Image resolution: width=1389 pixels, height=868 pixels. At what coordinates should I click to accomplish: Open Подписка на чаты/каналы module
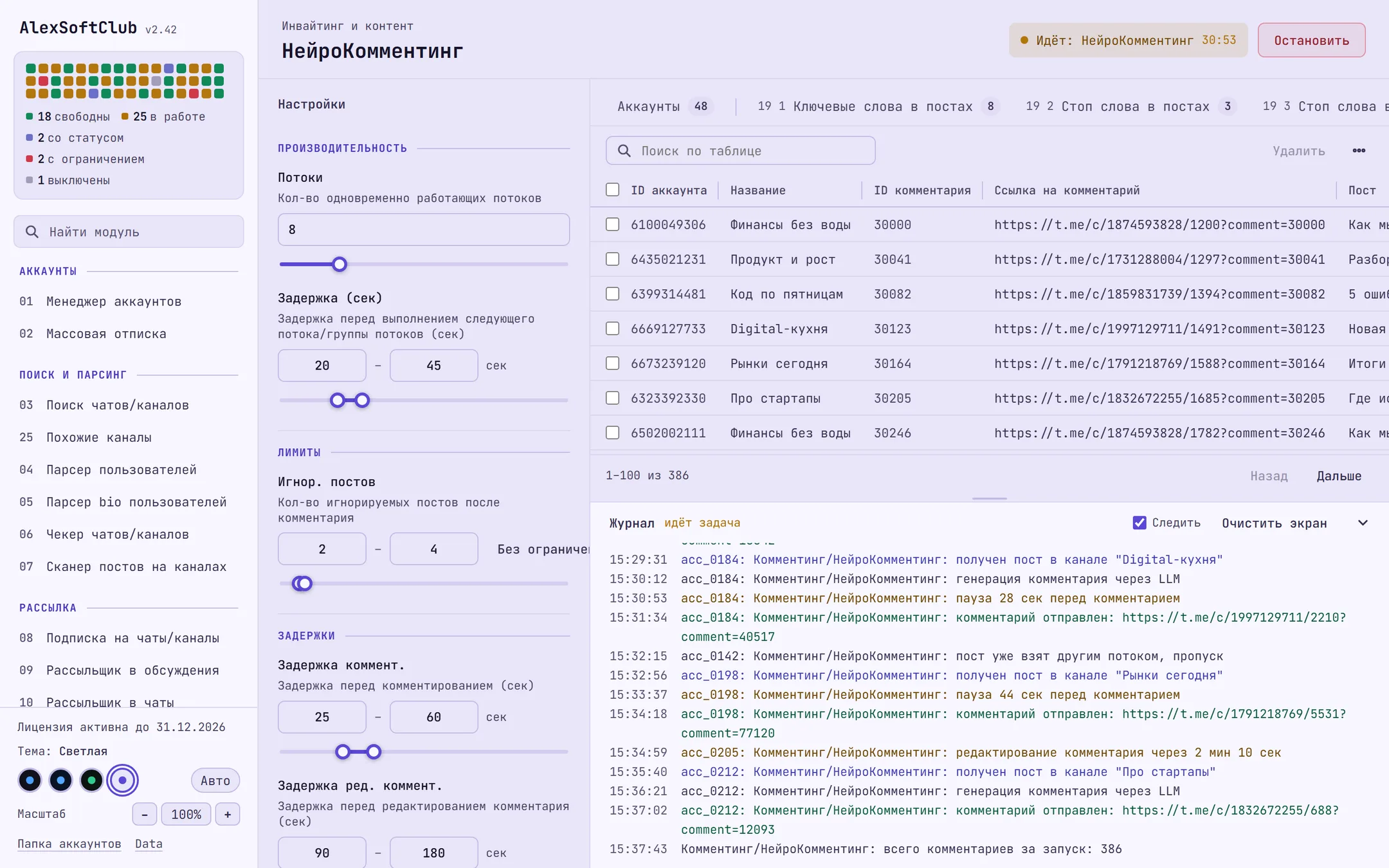tap(129, 638)
